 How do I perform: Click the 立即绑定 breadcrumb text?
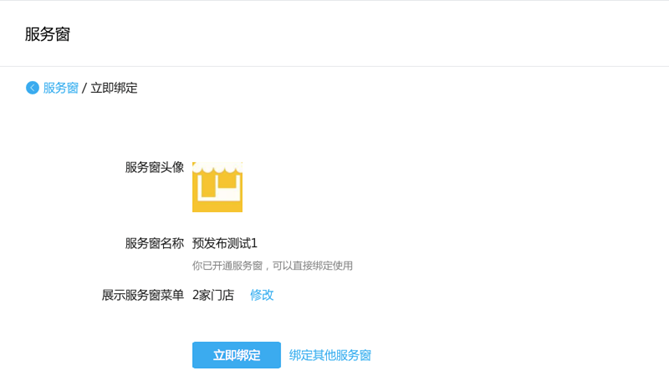(114, 88)
